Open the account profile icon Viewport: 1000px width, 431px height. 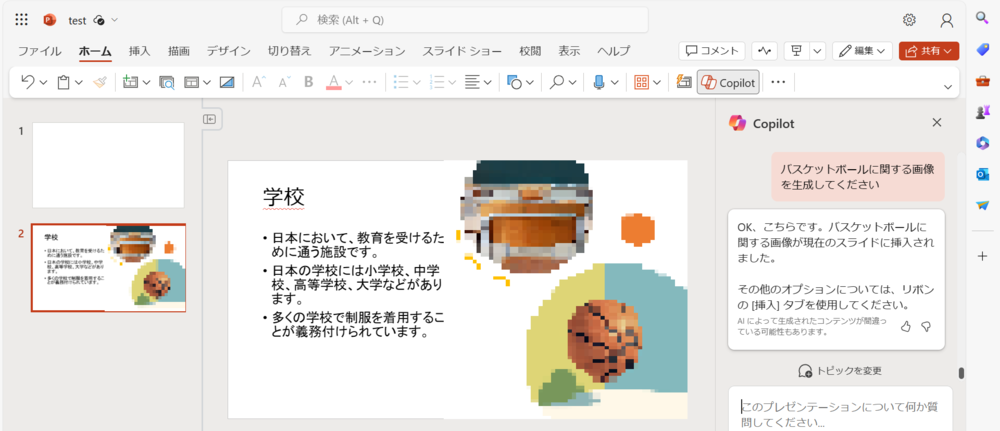click(947, 20)
